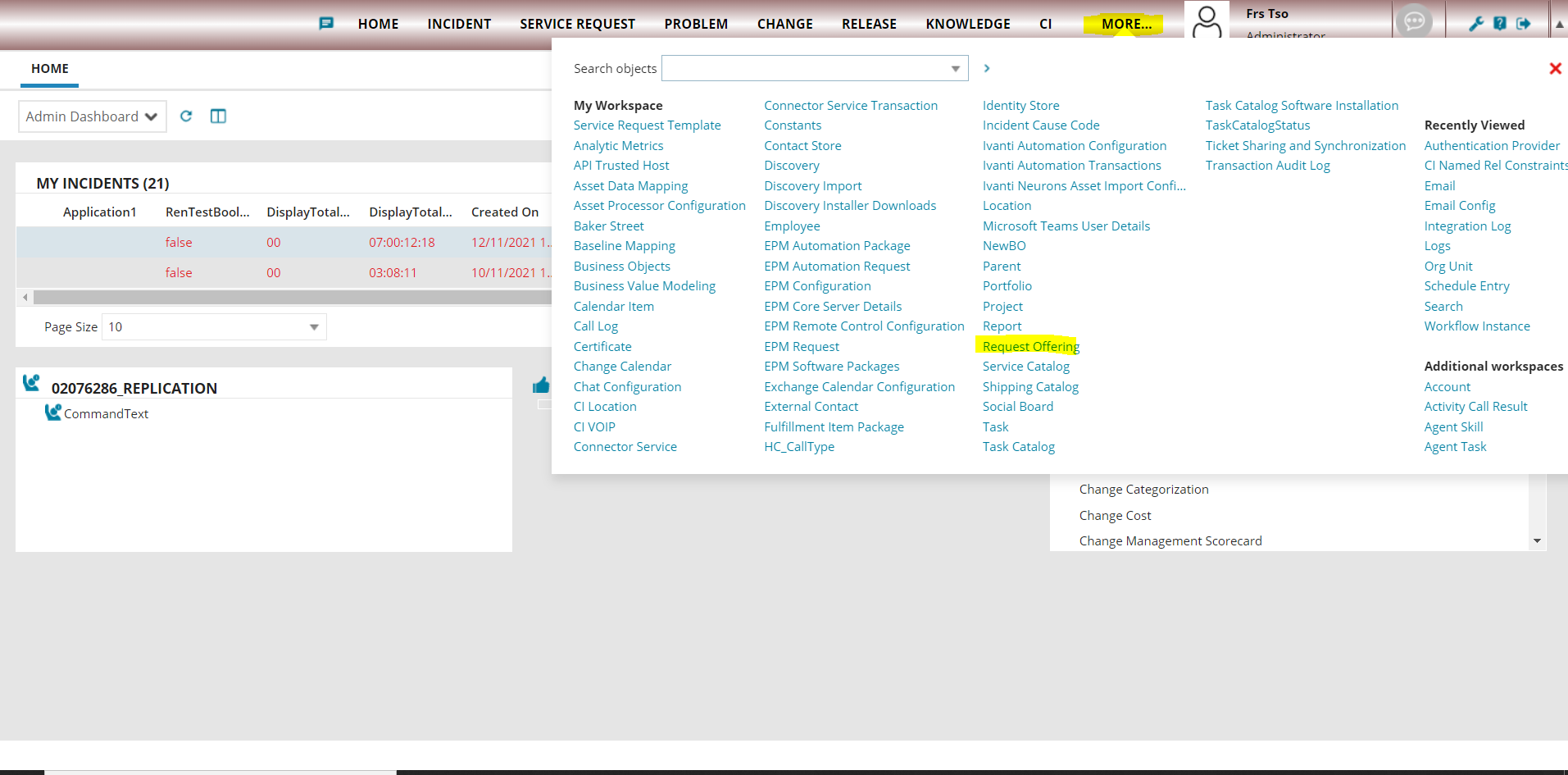Viewport: 1568px width, 775px height.
Task: Click the announcement icon left of HOME menu
Action: pos(326,24)
